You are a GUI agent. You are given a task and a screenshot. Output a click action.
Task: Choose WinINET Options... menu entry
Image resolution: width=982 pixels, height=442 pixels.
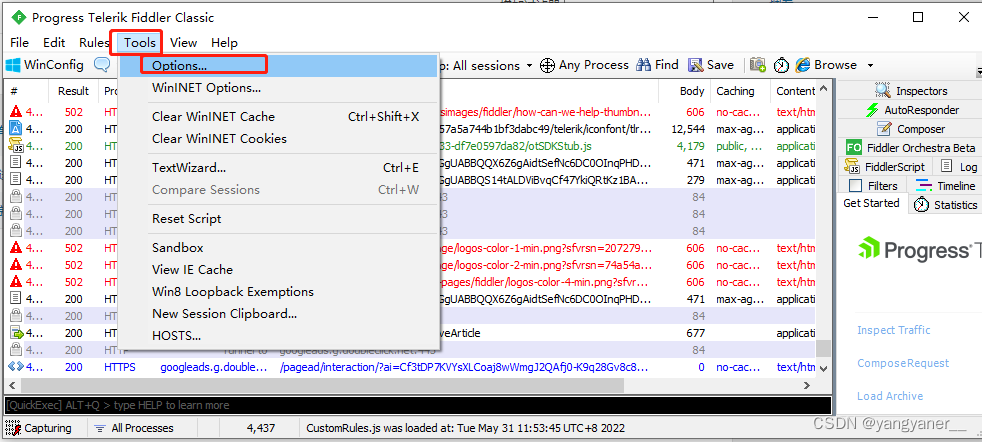pos(278,88)
